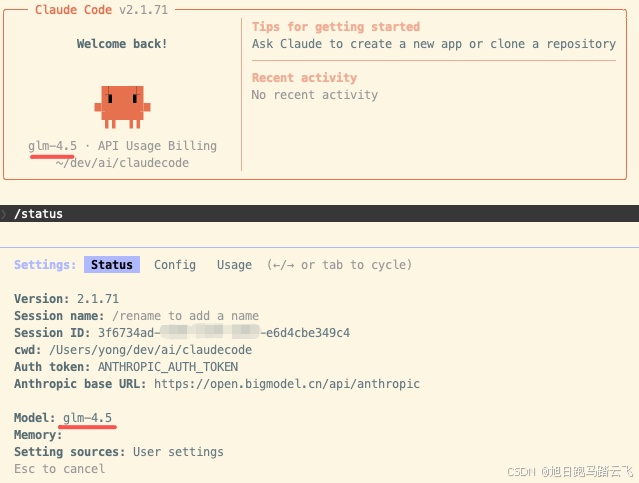Image resolution: width=639 pixels, height=483 pixels.
Task: Click the Anthropic base URL link
Action: (x=287, y=384)
